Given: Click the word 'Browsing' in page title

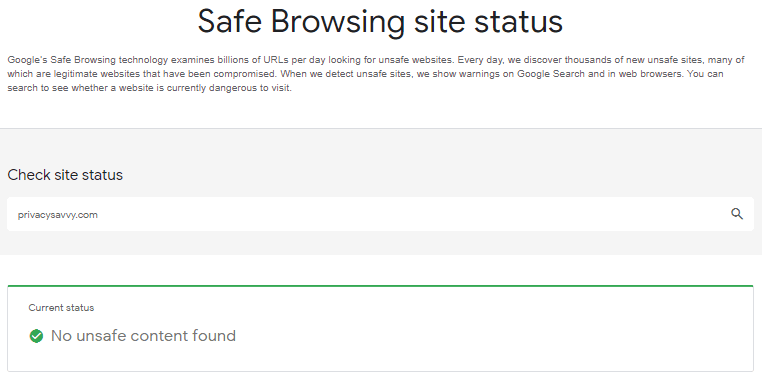Looking at the screenshot, I should click(338, 22).
